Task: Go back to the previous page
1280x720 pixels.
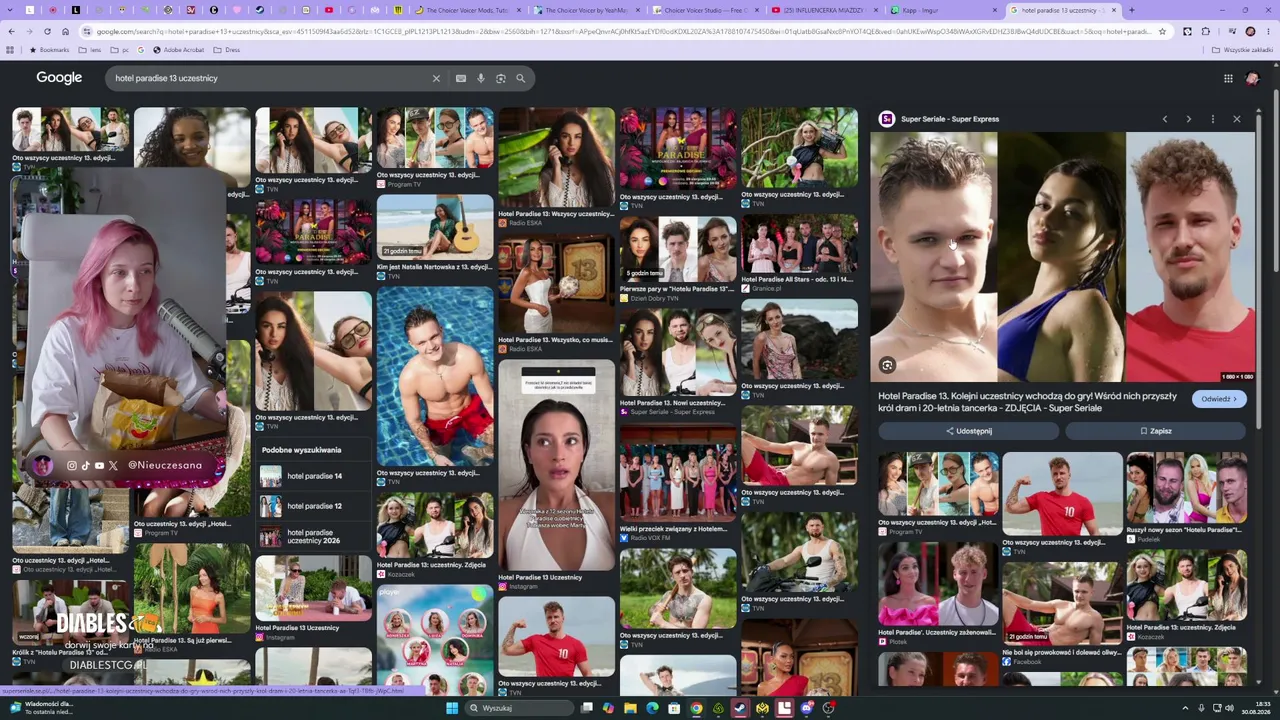Action: pyautogui.click(x=11, y=31)
